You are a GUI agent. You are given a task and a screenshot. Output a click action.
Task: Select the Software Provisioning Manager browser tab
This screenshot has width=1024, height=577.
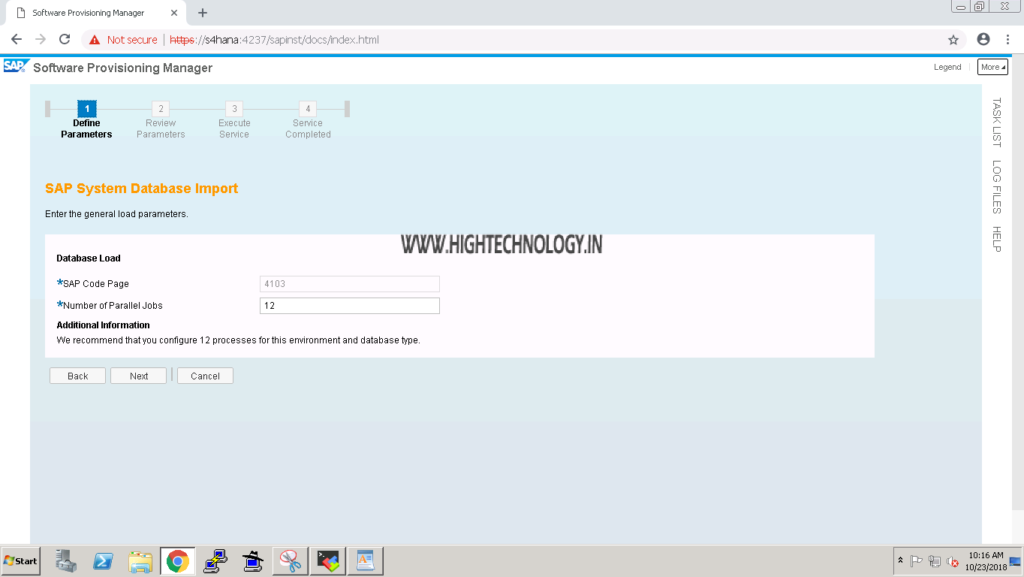click(x=95, y=13)
